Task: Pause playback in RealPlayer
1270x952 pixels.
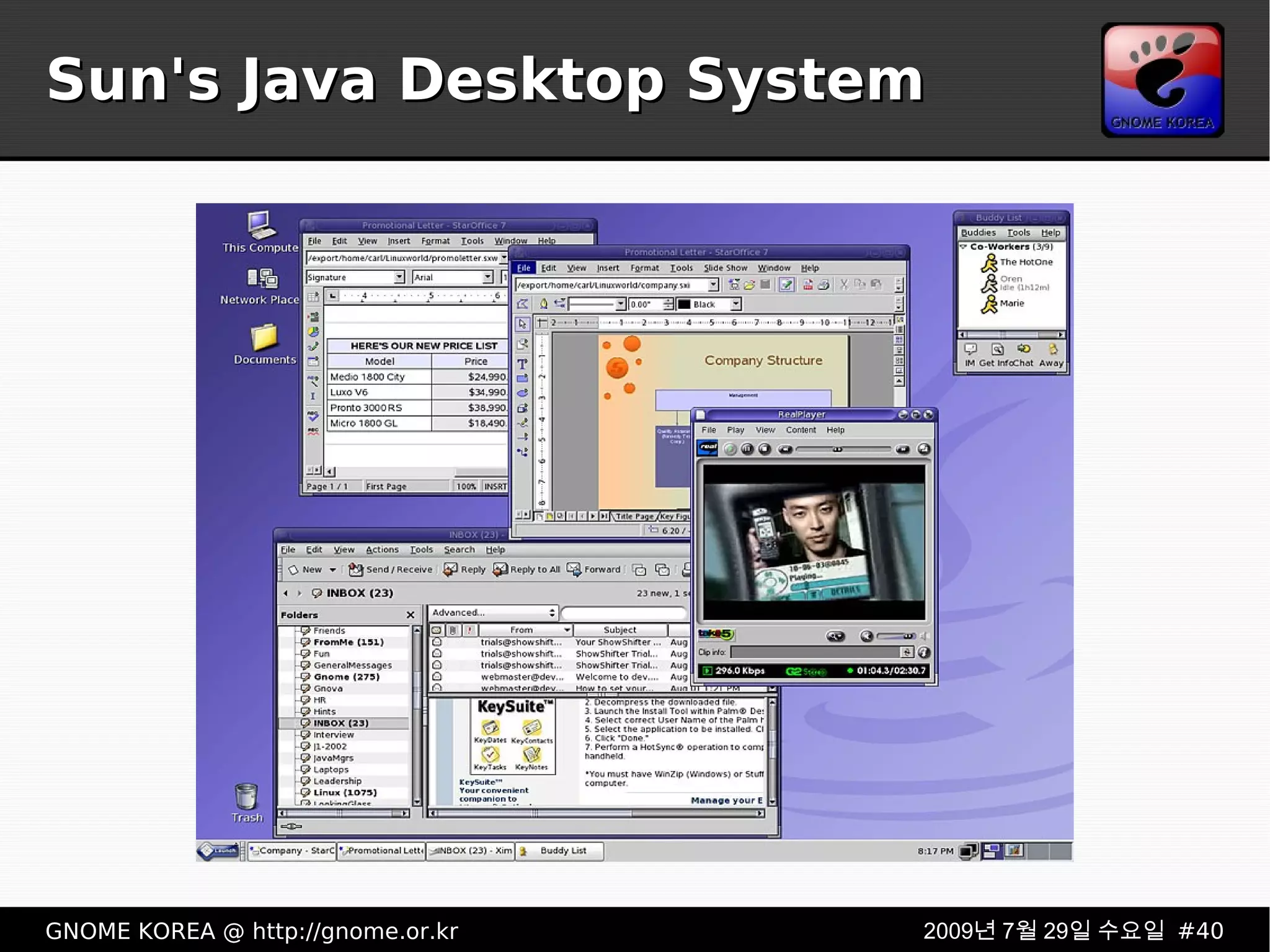Action: click(747, 449)
